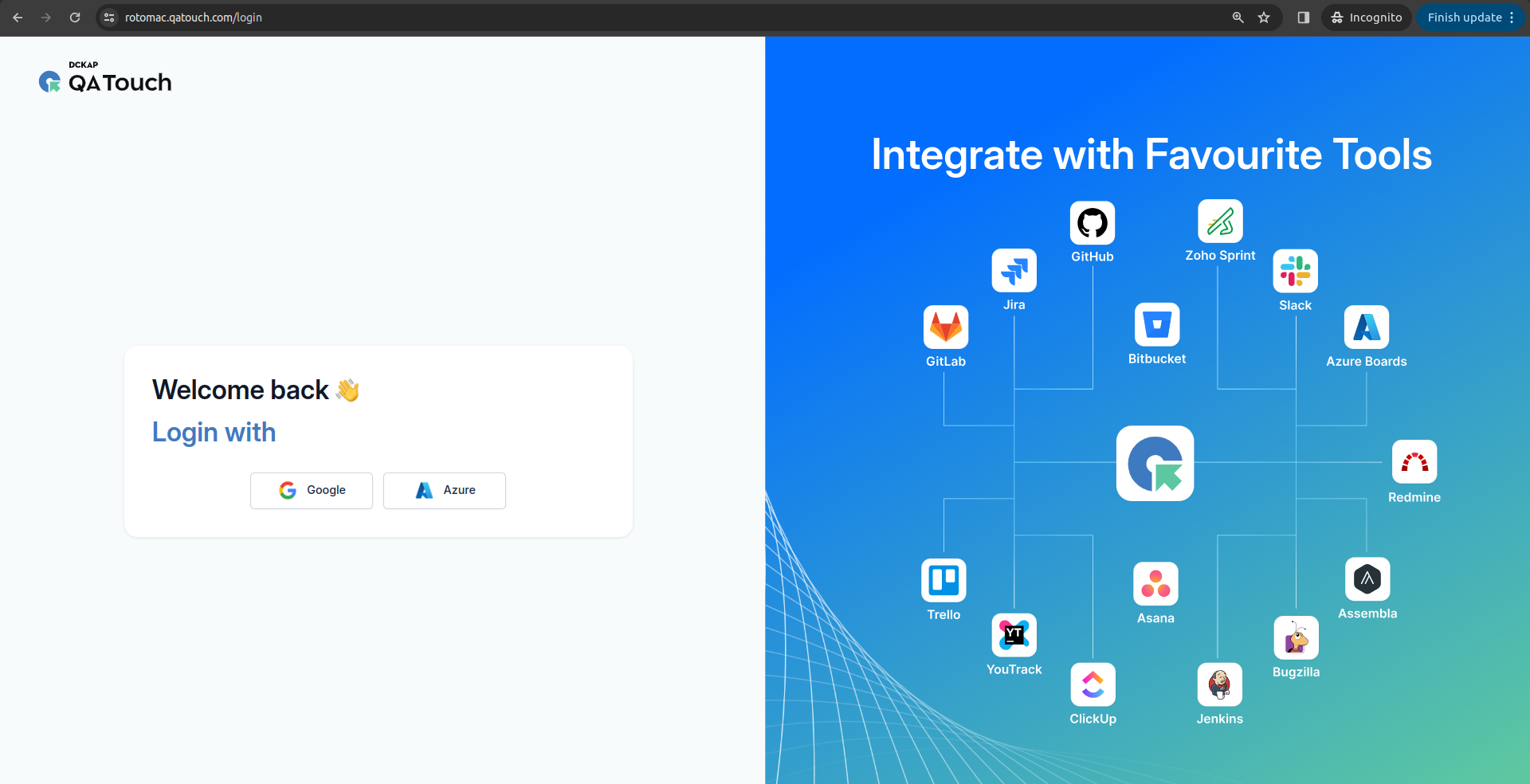
Task: Click the YouTrack integration icon
Action: (x=1014, y=635)
